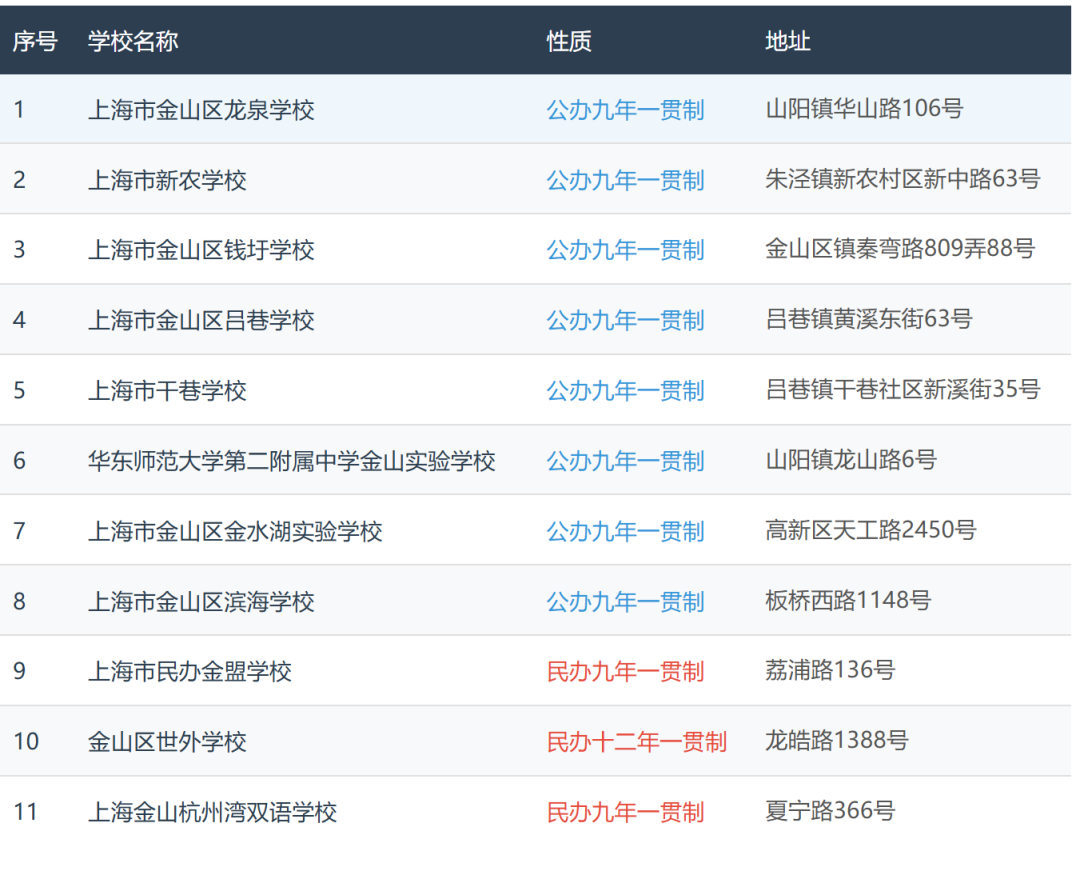Click 公办九年一贯制 in the 滨海学校 row

point(625,601)
